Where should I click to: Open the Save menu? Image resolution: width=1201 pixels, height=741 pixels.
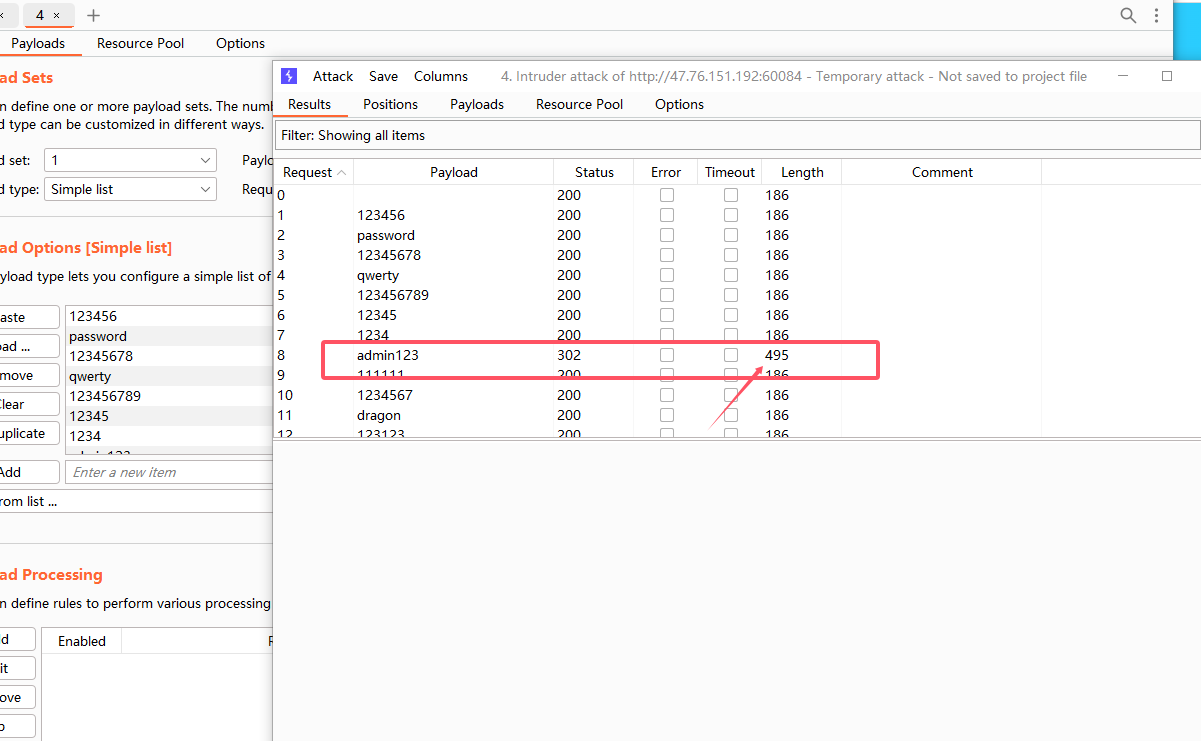tap(383, 76)
